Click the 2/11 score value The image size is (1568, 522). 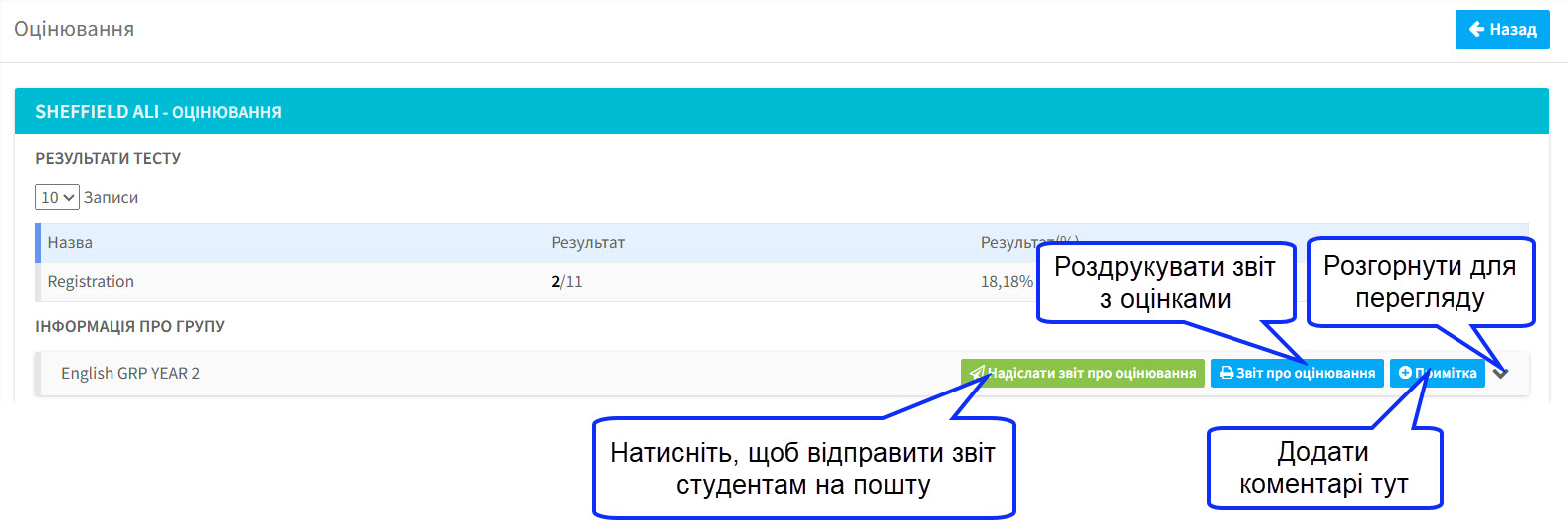(566, 282)
